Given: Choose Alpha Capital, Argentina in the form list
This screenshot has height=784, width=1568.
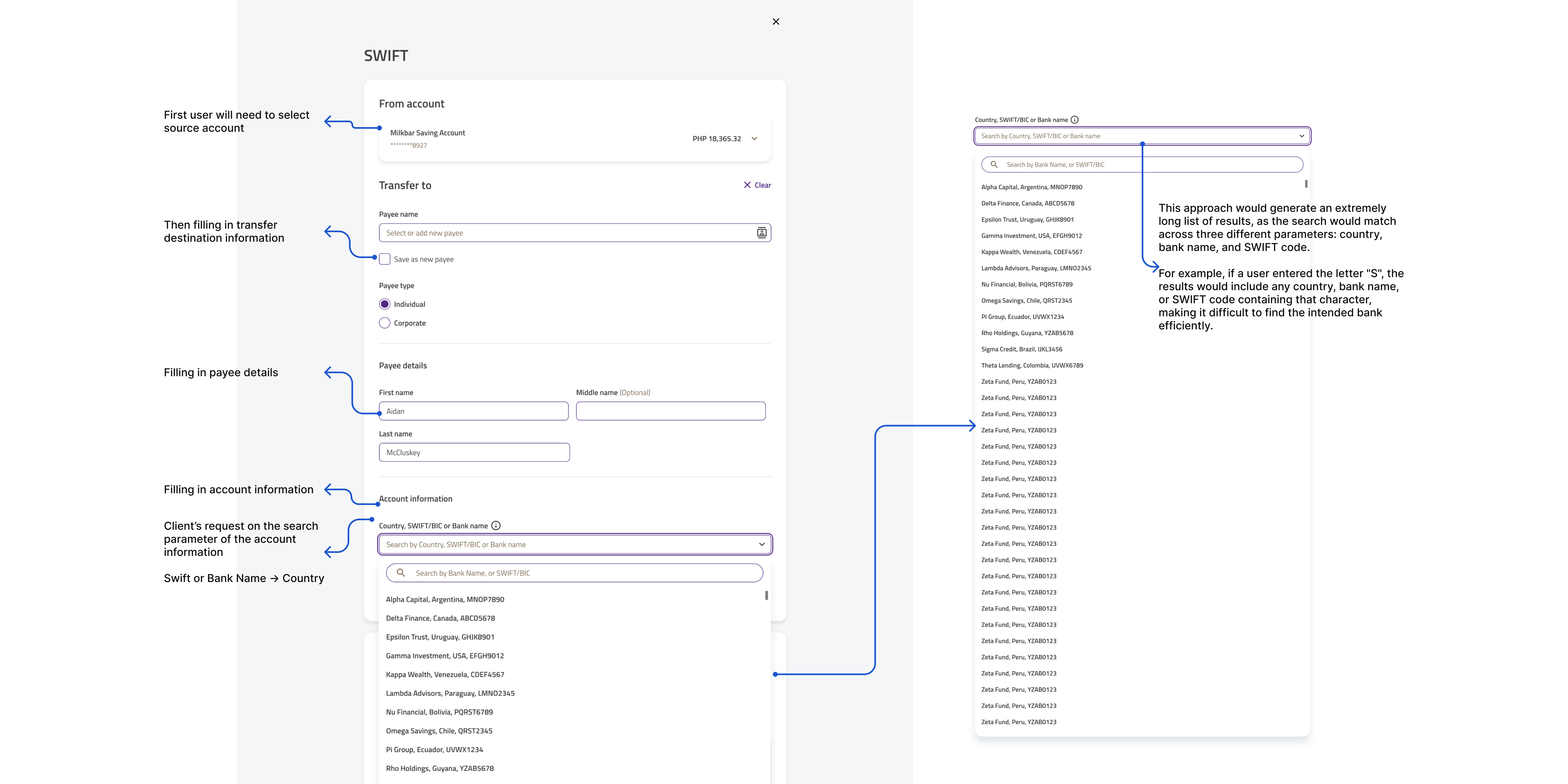Looking at the screenshot, I should click(x=445, y=599).
